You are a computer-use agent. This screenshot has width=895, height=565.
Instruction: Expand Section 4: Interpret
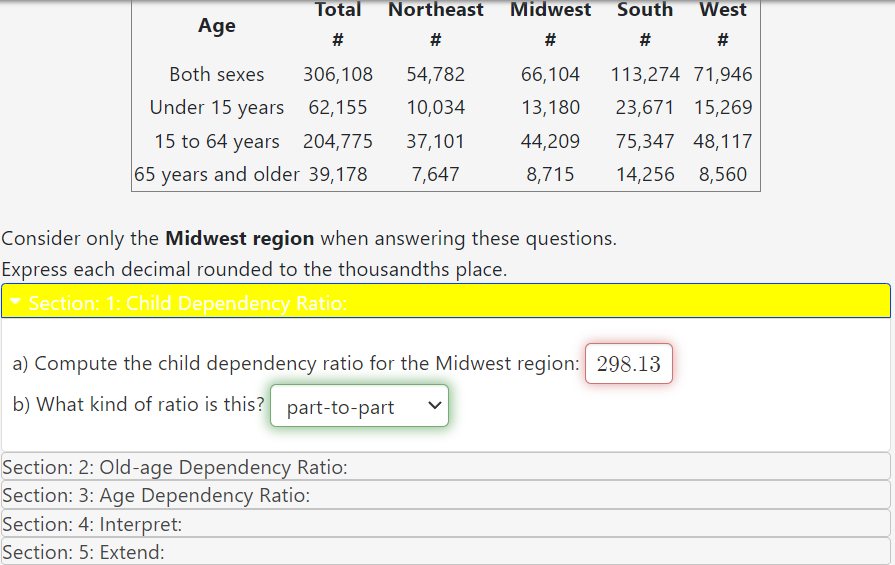tap(446, 523)
